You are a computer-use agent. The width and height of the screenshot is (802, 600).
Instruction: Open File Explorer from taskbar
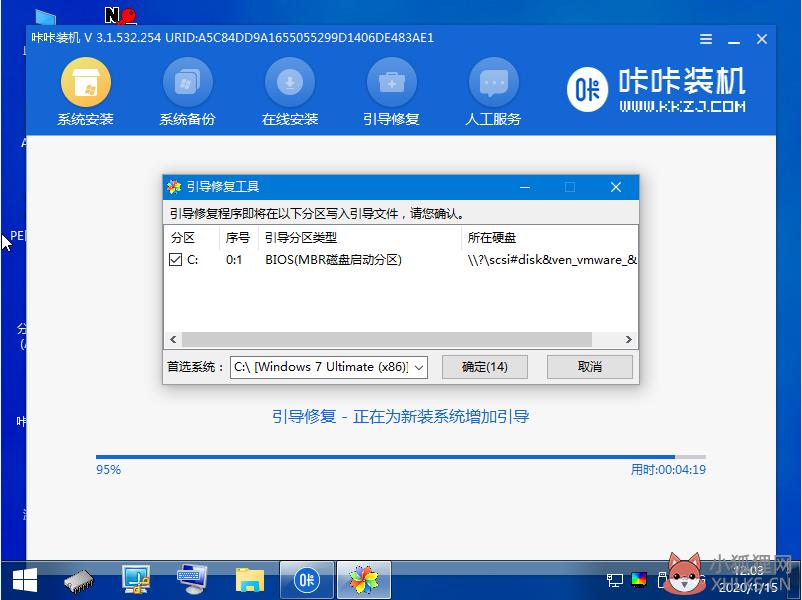(250, 581)
